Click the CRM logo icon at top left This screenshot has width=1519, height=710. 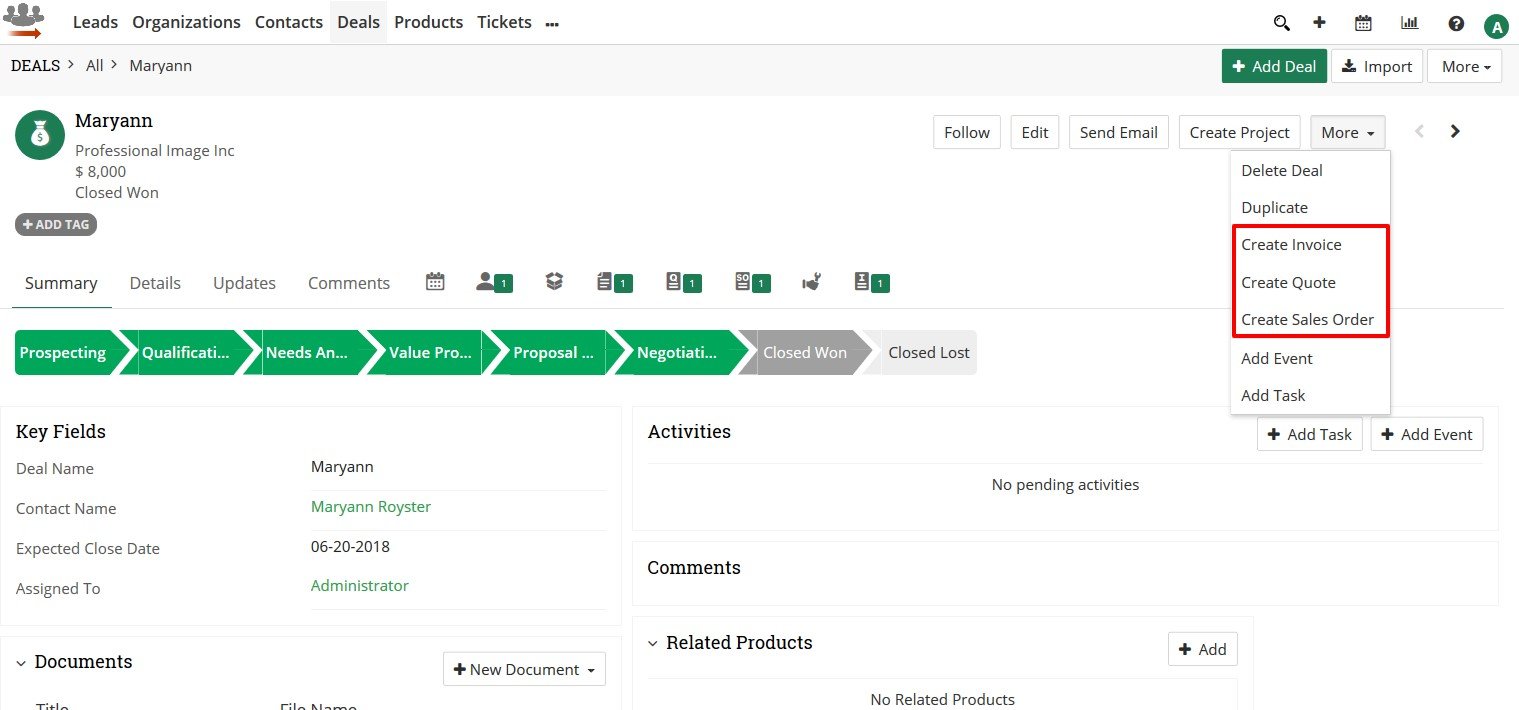click(23, 21)
